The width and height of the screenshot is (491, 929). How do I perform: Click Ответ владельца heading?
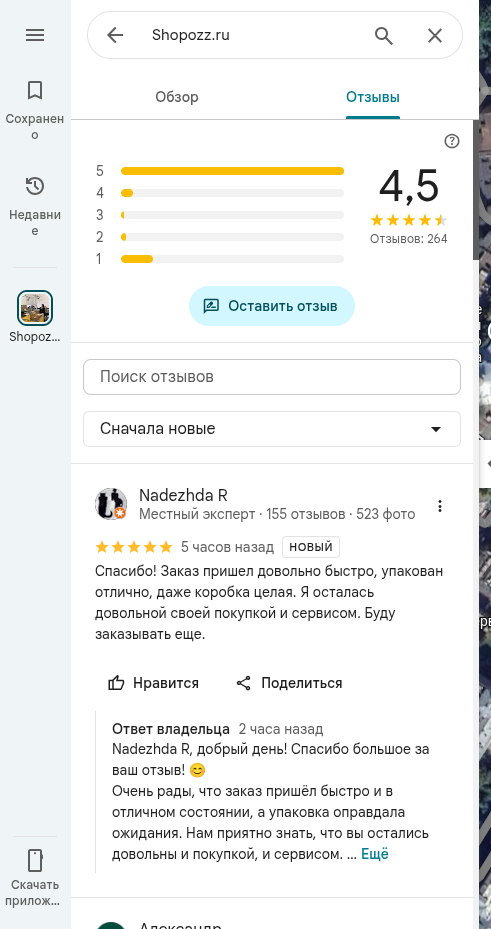pos(171,729)
